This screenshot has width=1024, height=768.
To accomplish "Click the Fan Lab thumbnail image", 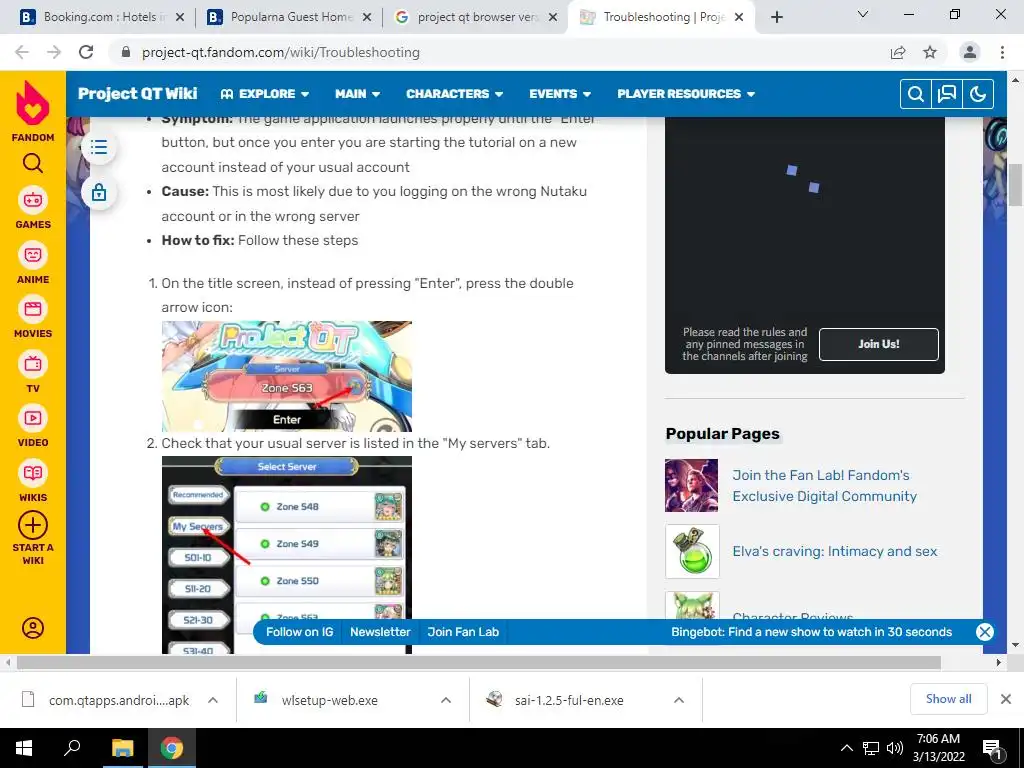I will click(692, 485).
